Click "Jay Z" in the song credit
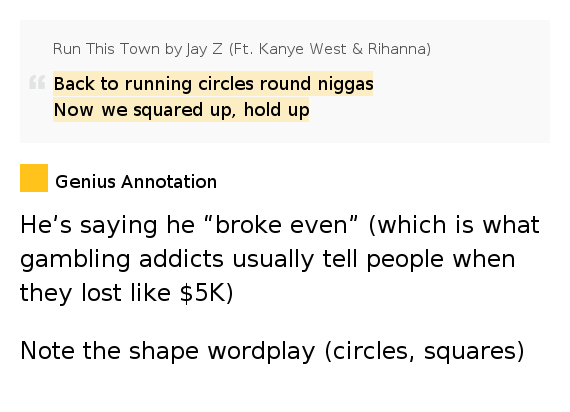This screenshot has height=412, width=570. point(204,49)
